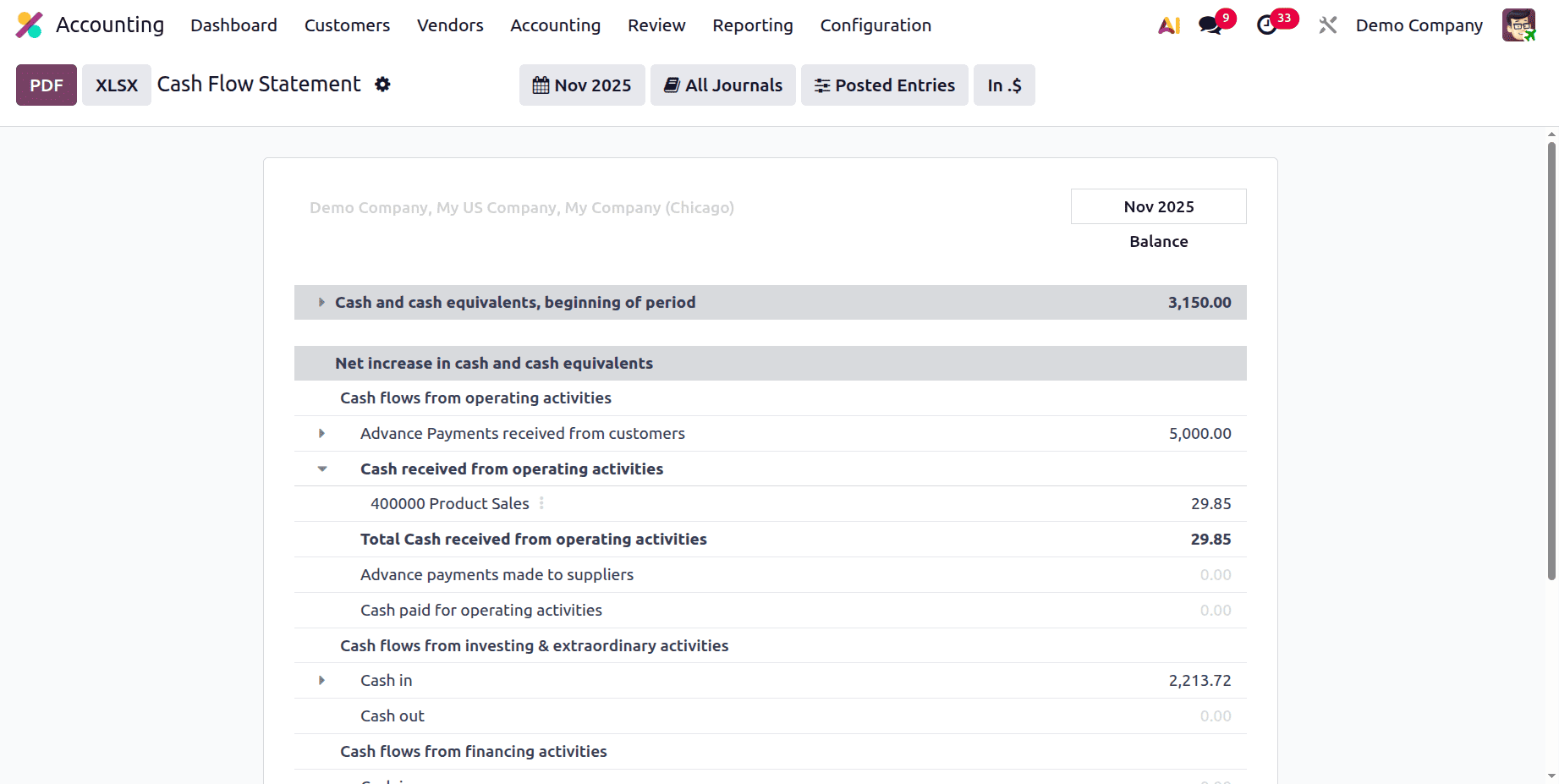Export report with the PDF button
This screenshot has height=784, width=1559.
(x=47, y=85)
